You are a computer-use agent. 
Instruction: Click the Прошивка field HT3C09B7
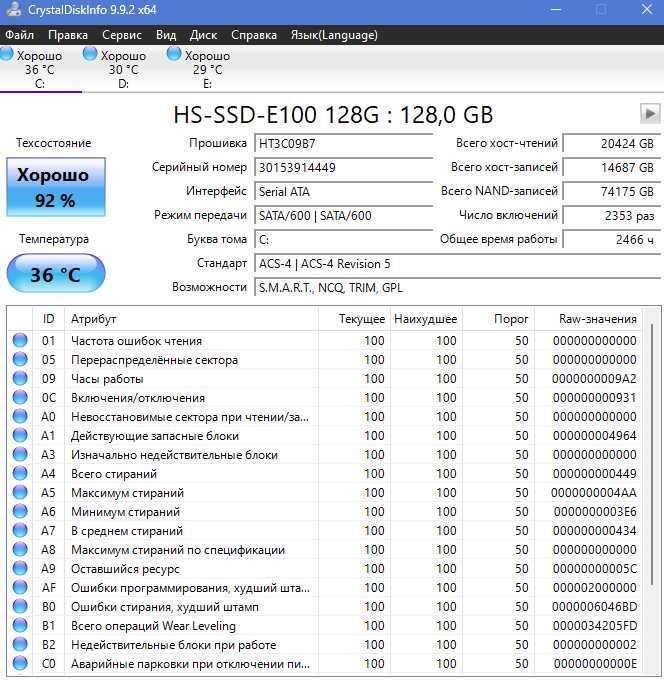344,144
